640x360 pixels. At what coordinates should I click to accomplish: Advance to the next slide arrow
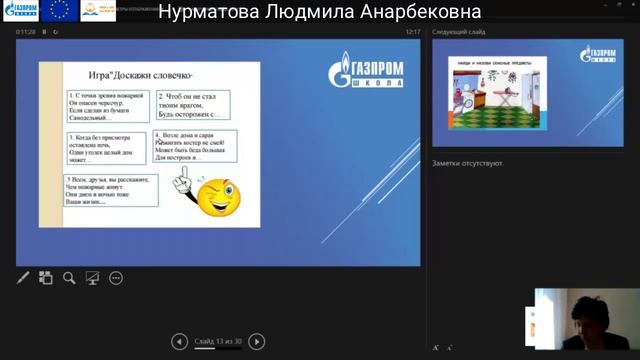tap(256, 342)
